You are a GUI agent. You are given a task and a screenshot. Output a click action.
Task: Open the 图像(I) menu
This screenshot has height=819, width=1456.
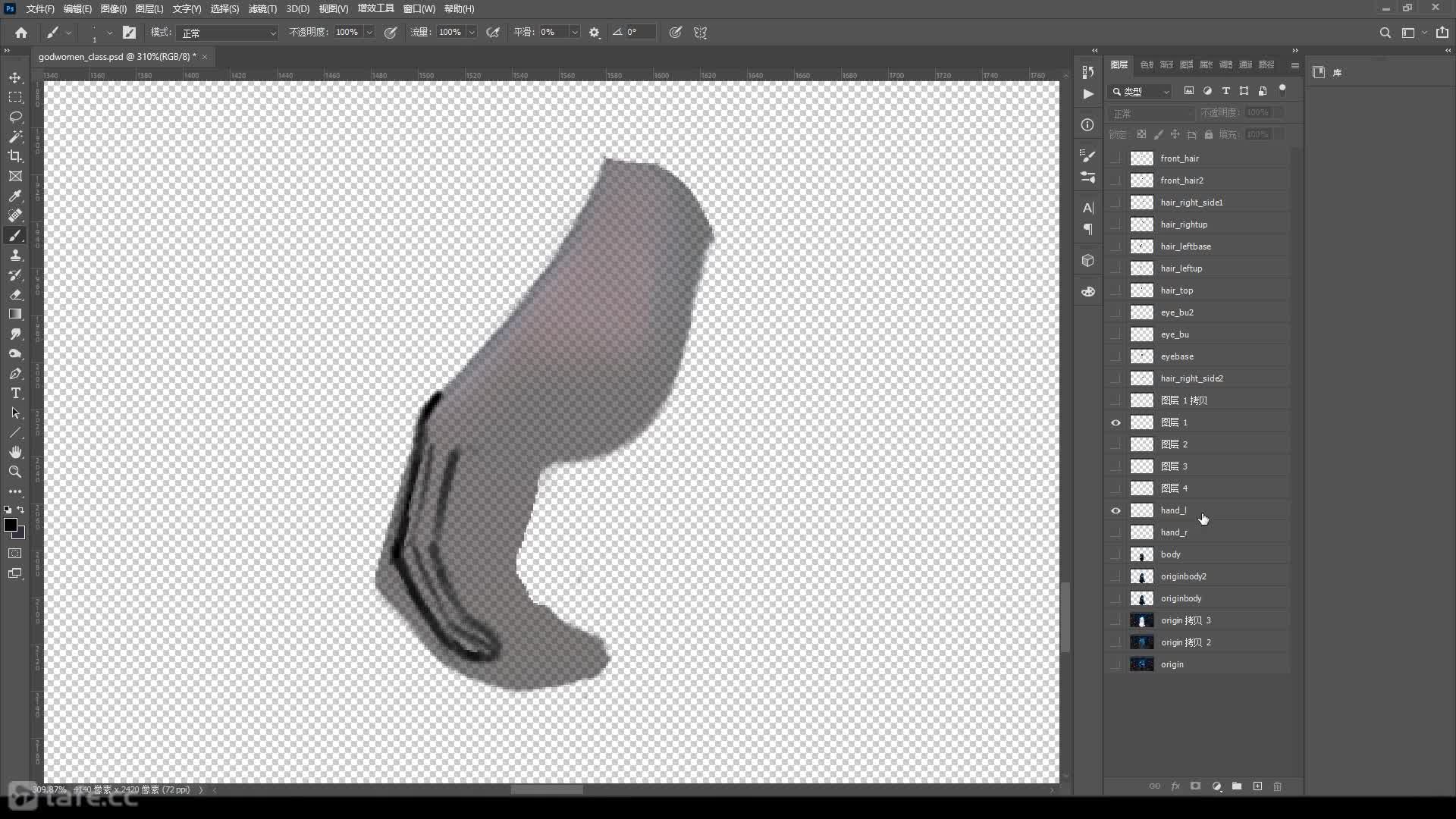coord(114,9)
